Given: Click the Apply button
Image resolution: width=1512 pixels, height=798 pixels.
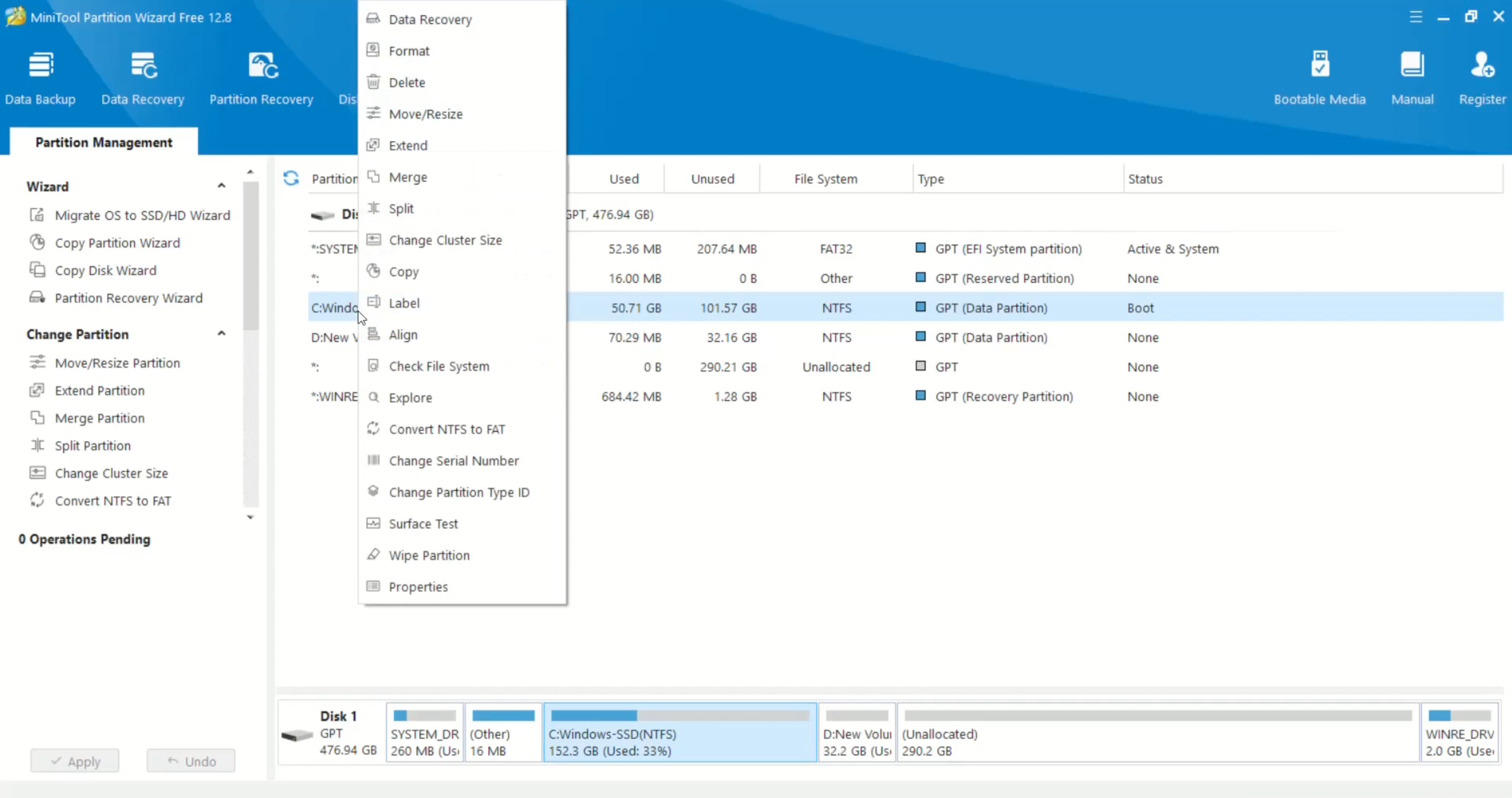Looking at the screenshot, I should tap(75, 761).
